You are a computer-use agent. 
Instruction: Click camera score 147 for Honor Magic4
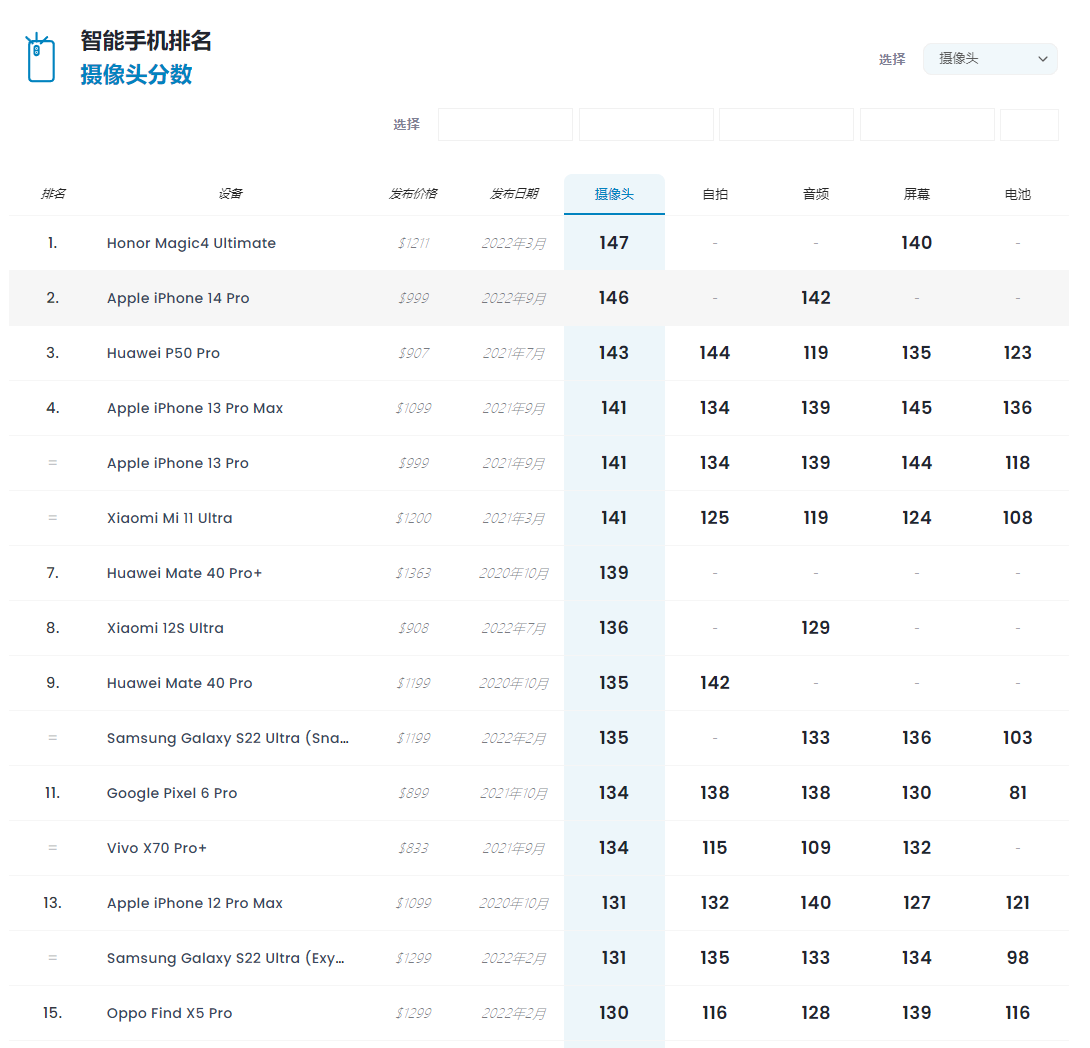tap(614, 243)
